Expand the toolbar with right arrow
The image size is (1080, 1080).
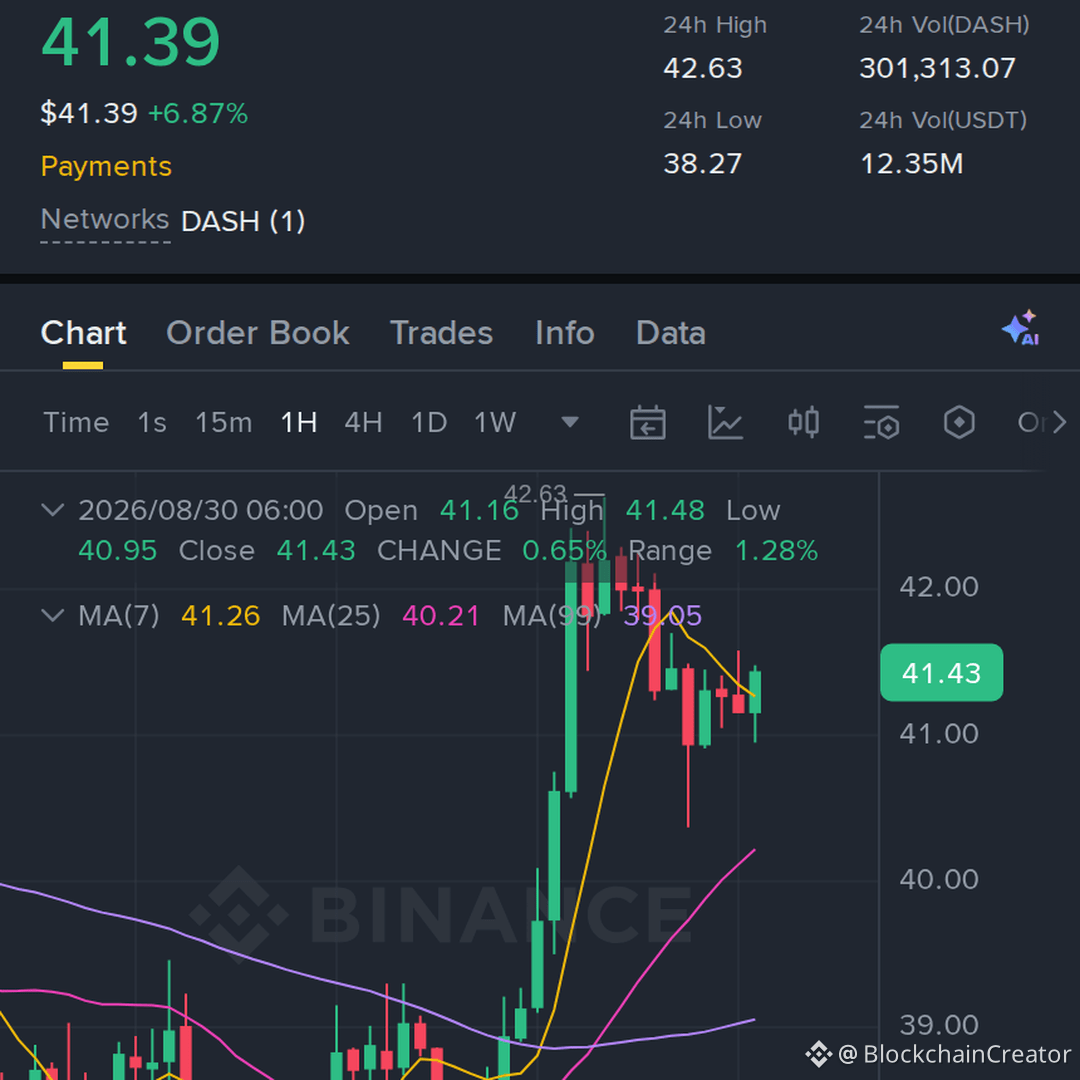1059,422
